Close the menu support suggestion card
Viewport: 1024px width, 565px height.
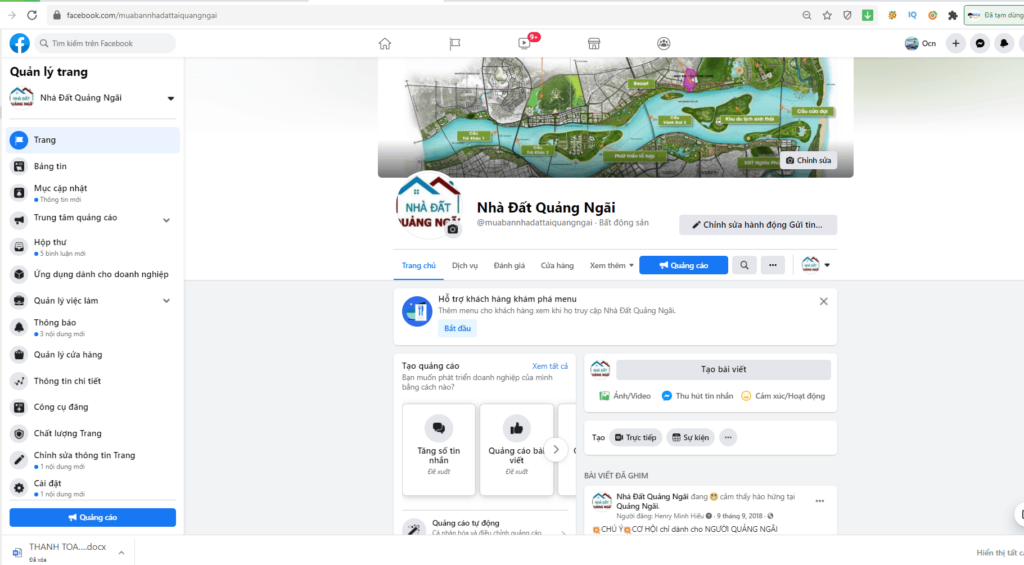824,301
